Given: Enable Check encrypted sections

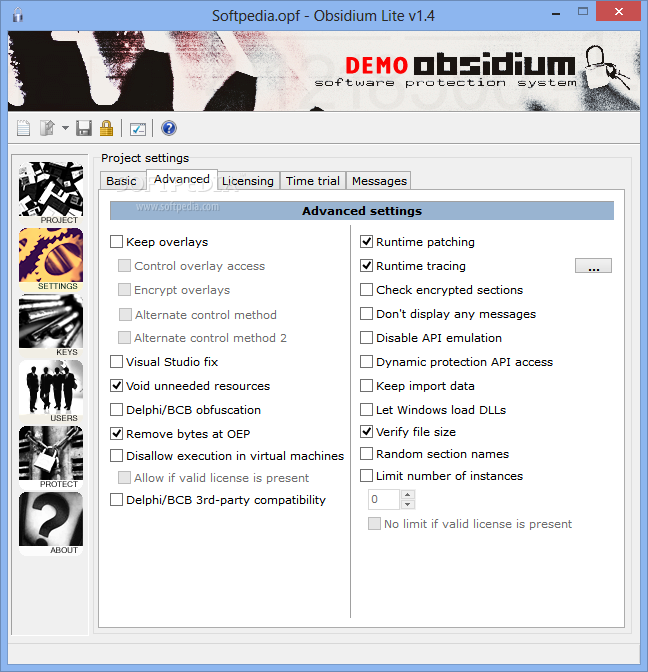Looking at the screenshot, I should [366, 290].
